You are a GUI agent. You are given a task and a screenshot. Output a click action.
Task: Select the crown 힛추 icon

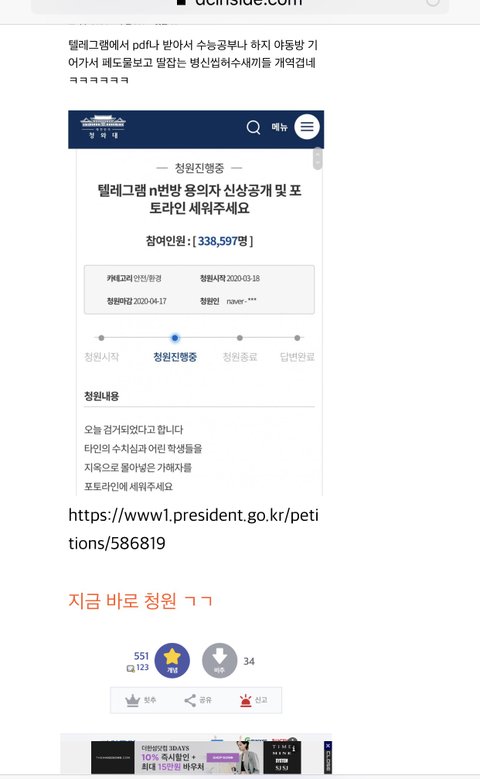tap(133, 700)
